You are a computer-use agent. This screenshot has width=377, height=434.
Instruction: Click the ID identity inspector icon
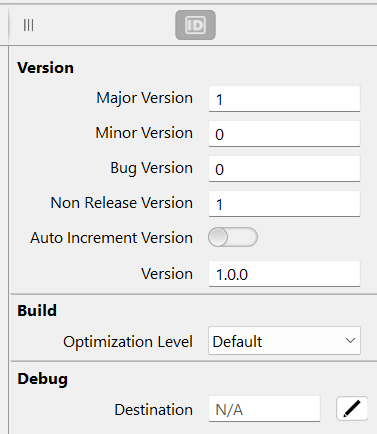[195, 25]
